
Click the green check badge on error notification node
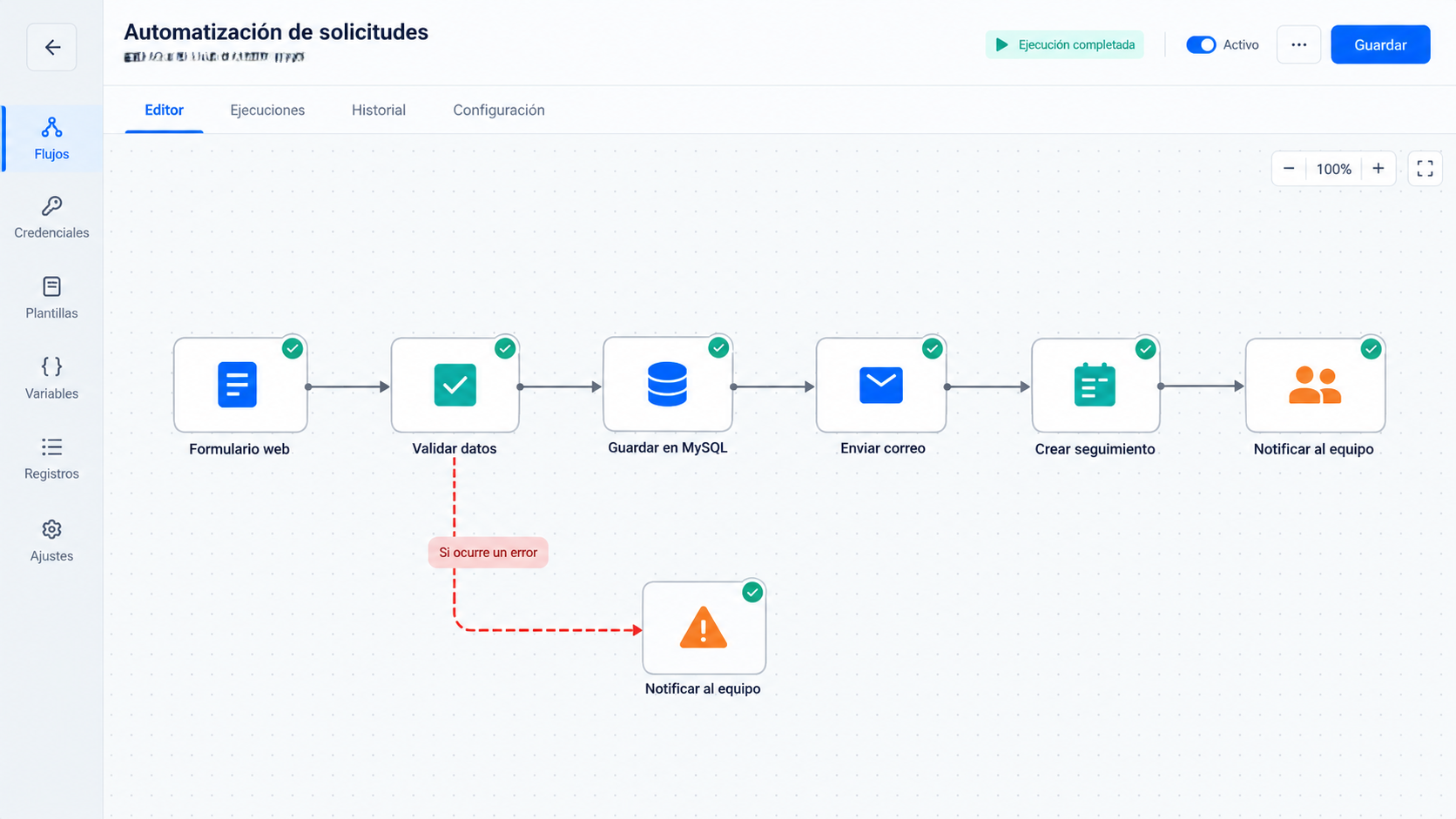(x=752, y=592)
